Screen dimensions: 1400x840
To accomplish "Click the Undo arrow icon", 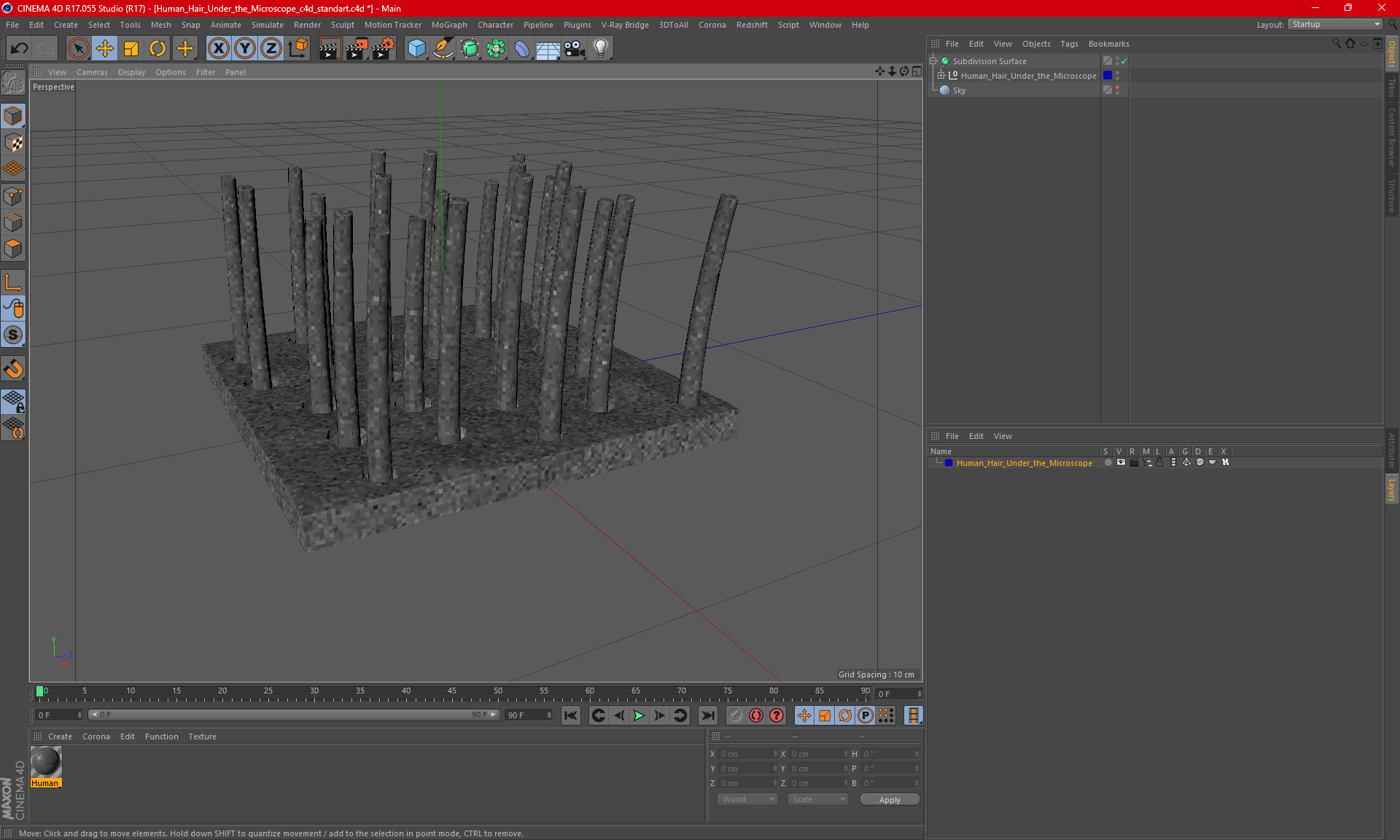I will (20, 49).
